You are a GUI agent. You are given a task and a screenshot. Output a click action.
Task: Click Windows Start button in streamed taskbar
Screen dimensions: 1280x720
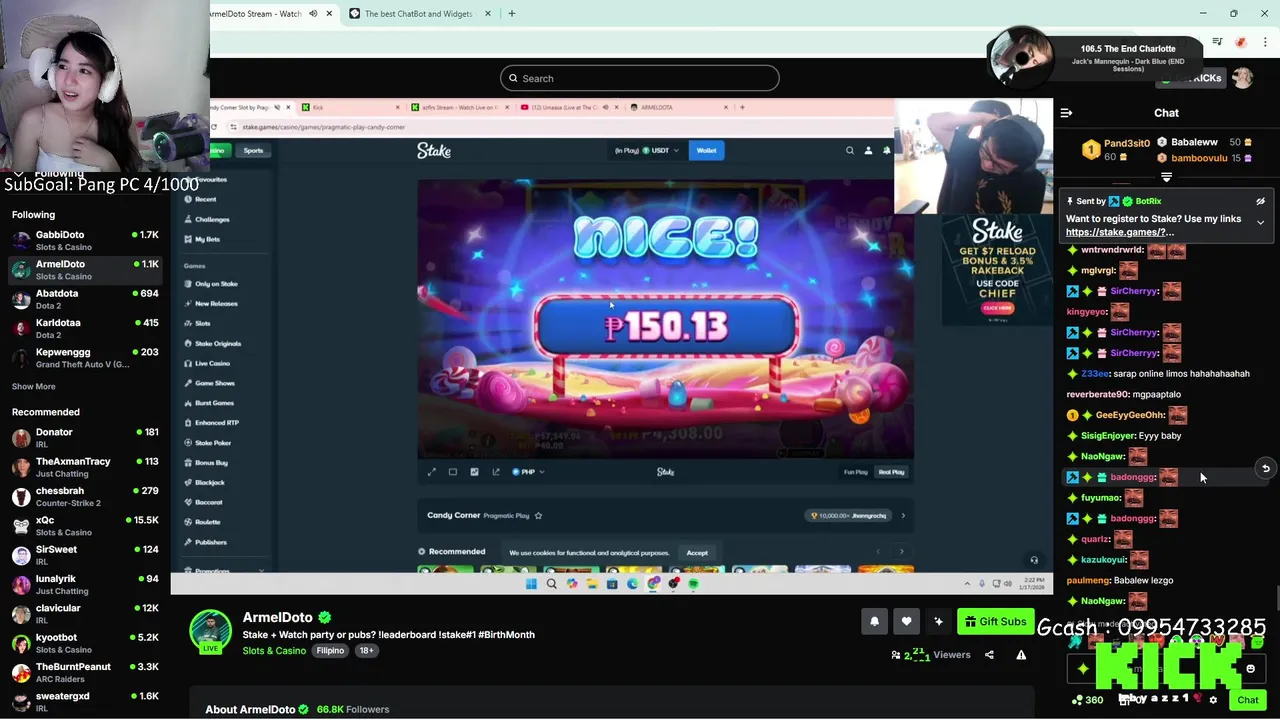(x=531, y=584)
